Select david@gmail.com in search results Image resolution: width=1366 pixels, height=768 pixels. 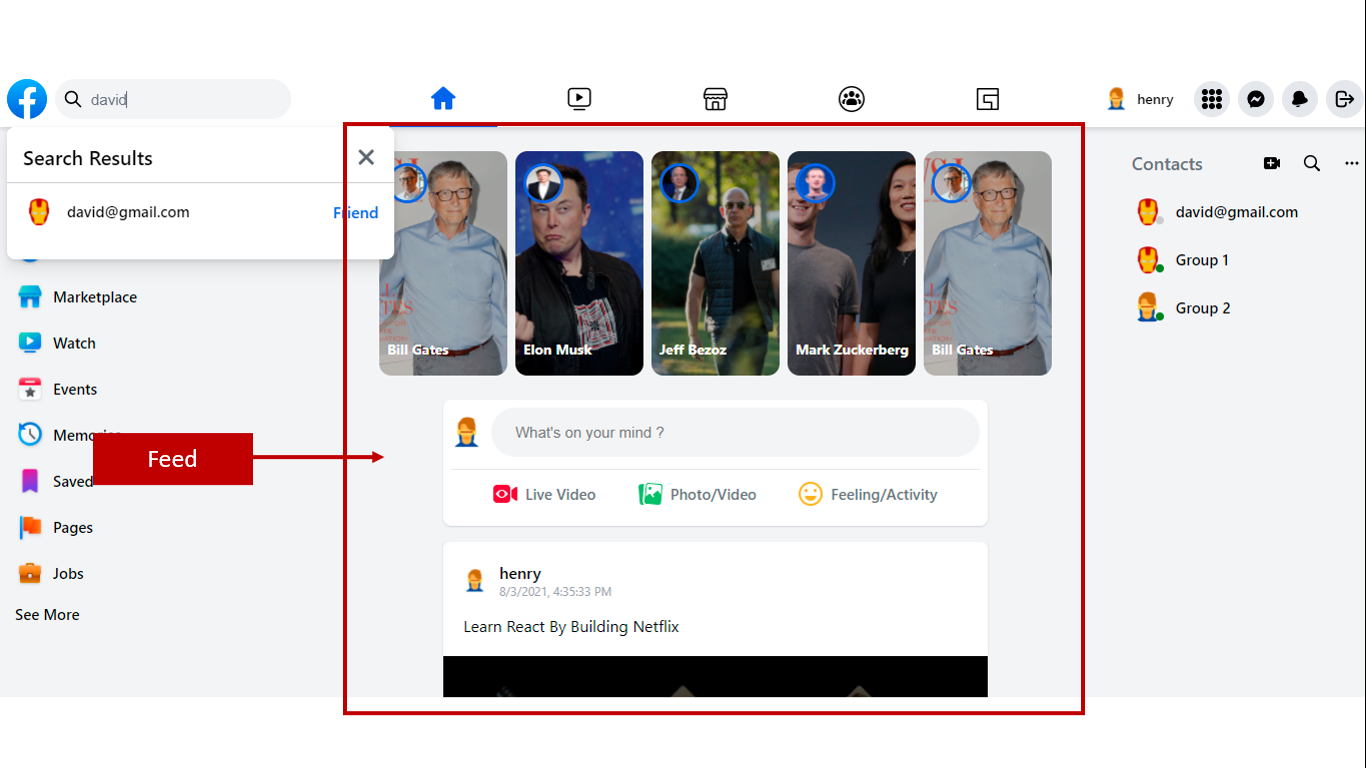click(128, 212)
